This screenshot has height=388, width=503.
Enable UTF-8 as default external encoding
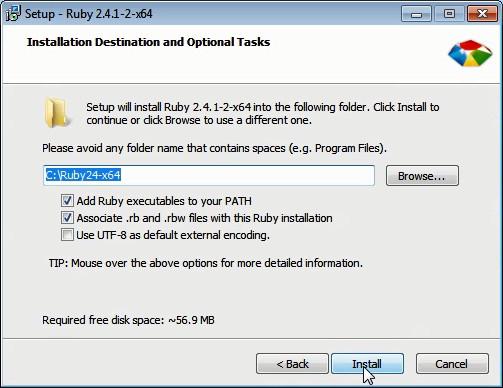67,235
